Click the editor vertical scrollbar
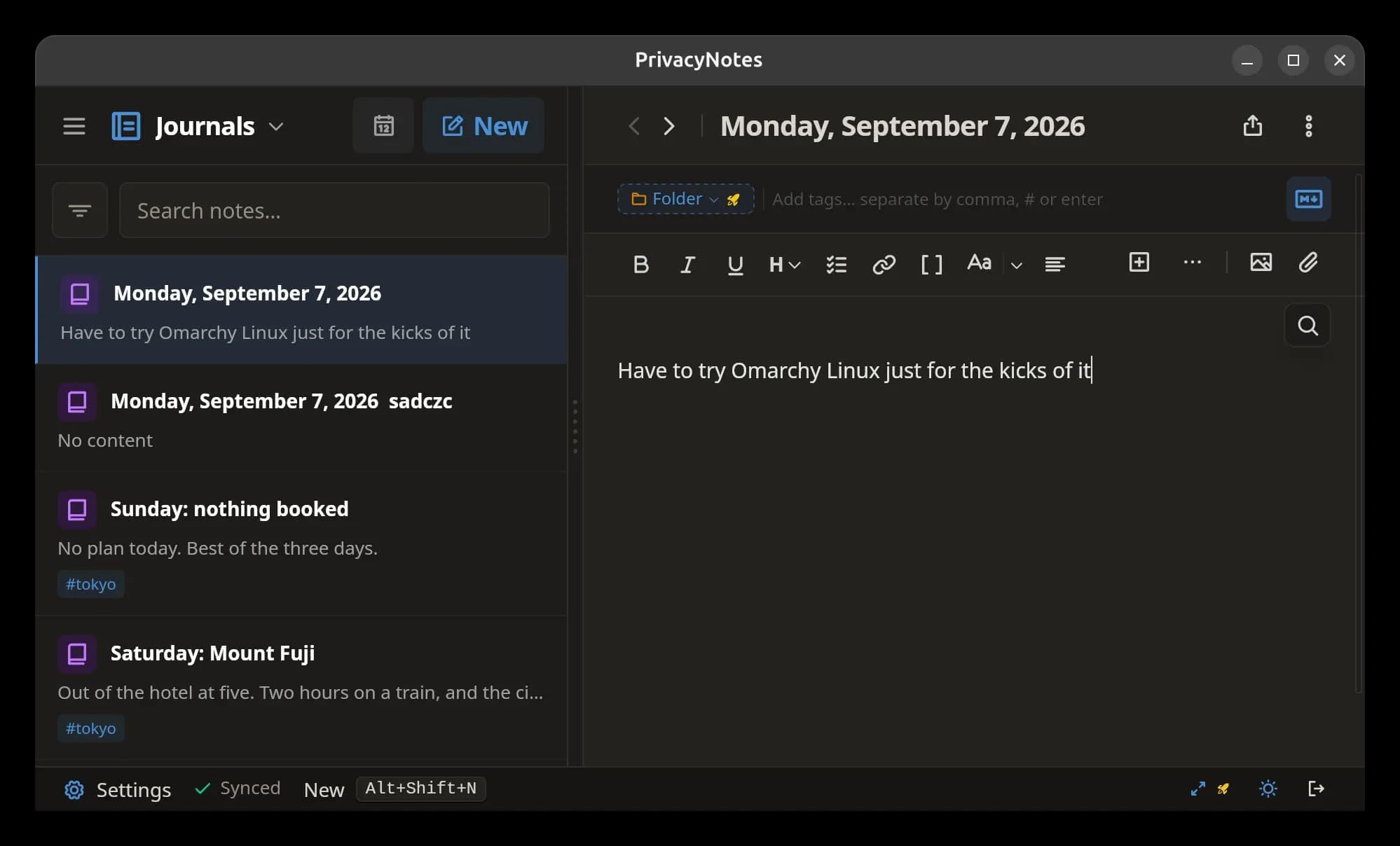 point(1359,434)
